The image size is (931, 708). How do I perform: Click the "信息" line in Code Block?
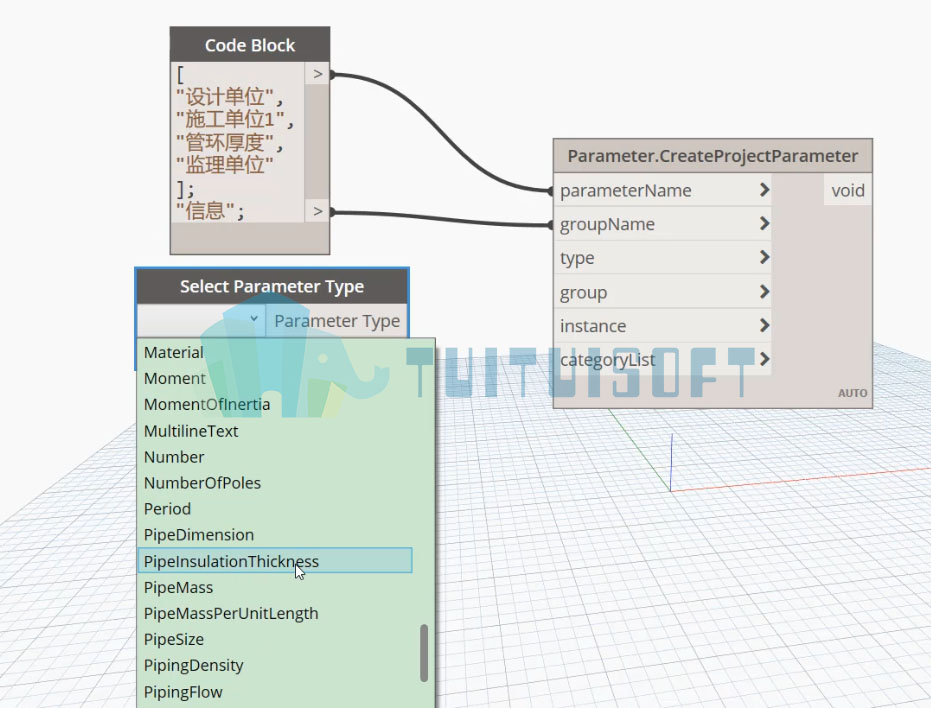coord(210,211)
